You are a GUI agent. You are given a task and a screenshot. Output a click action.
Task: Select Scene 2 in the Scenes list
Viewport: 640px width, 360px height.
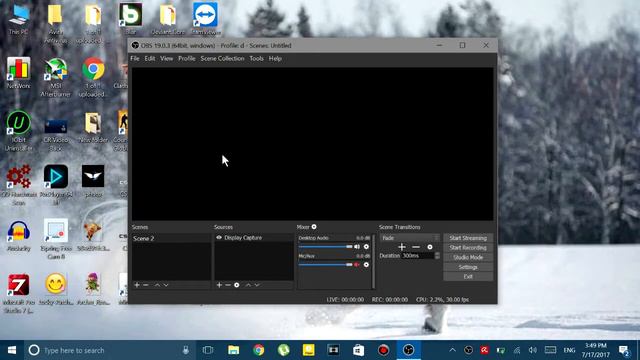(x=171, y=238)
